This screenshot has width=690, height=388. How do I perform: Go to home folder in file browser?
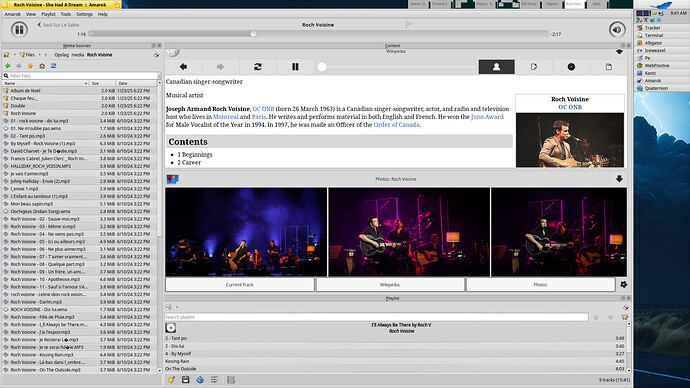pos(42,66)
